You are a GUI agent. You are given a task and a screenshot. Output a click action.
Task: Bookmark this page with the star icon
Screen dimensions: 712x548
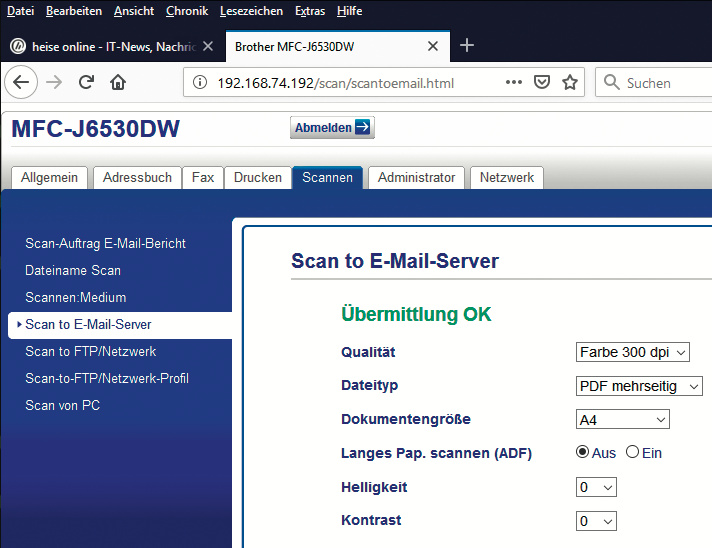point(570,82)
